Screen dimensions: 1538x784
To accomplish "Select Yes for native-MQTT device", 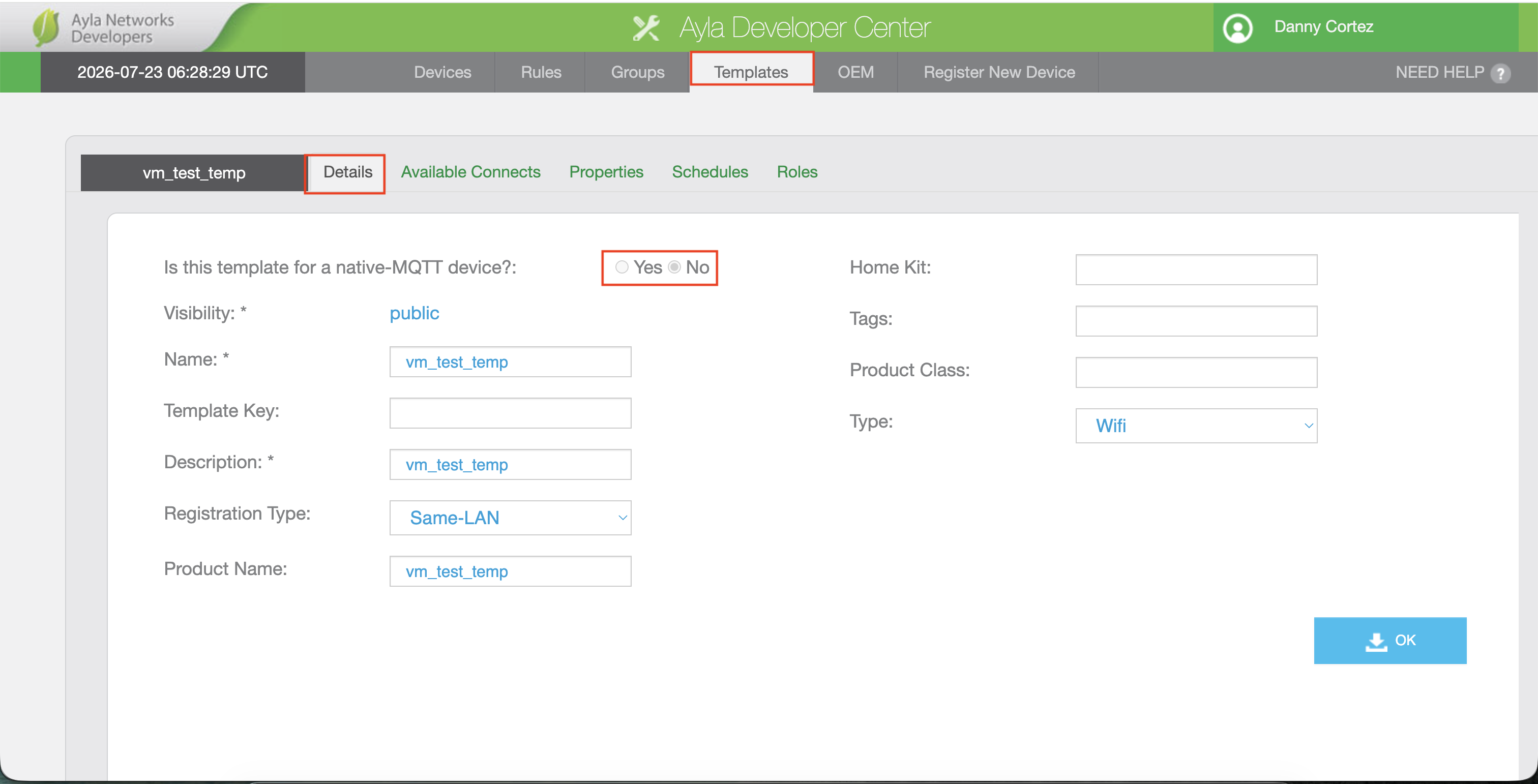I will [x=622, y=267].
